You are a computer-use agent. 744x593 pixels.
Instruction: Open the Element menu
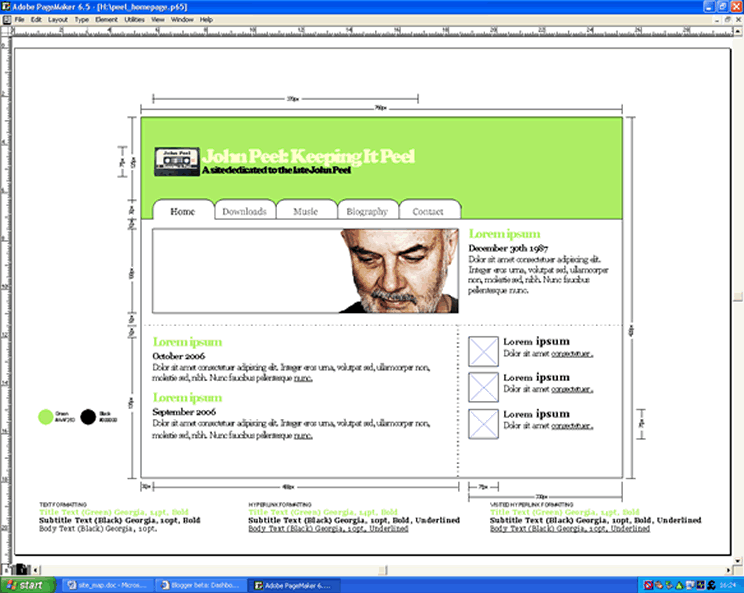pos(106,19)
